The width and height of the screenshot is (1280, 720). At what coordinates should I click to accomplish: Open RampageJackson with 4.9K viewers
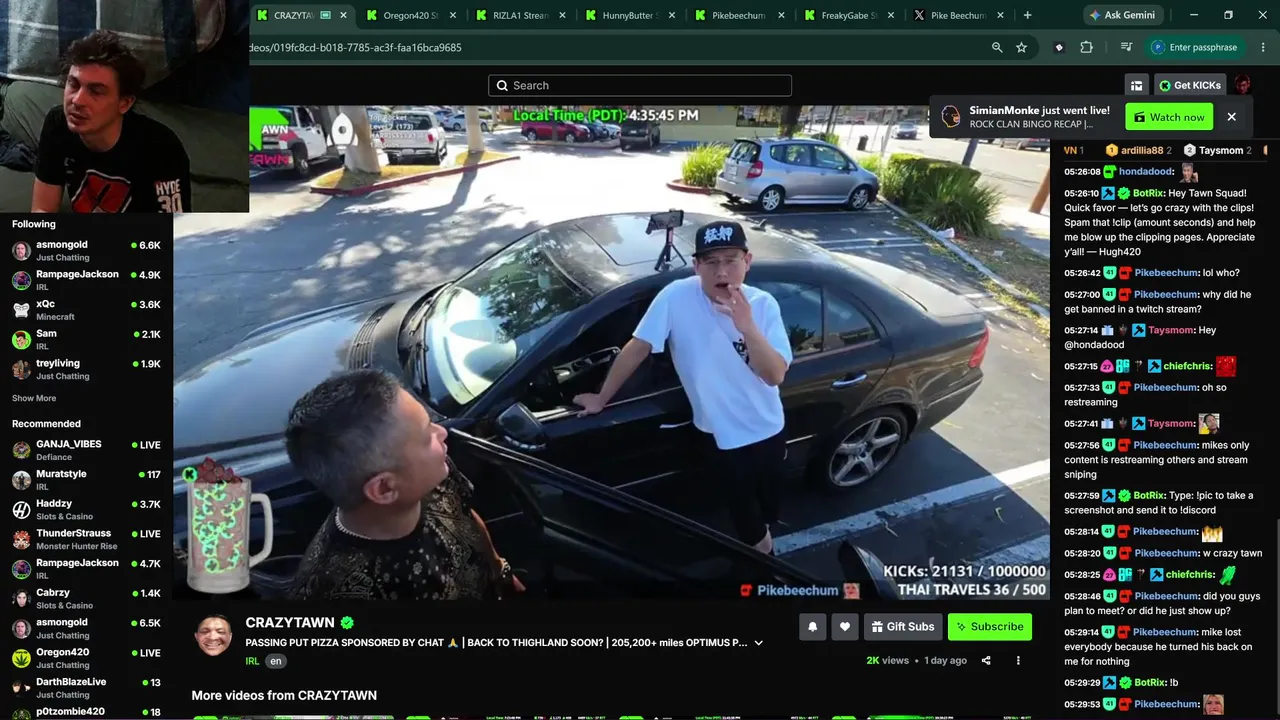(86, 280)
